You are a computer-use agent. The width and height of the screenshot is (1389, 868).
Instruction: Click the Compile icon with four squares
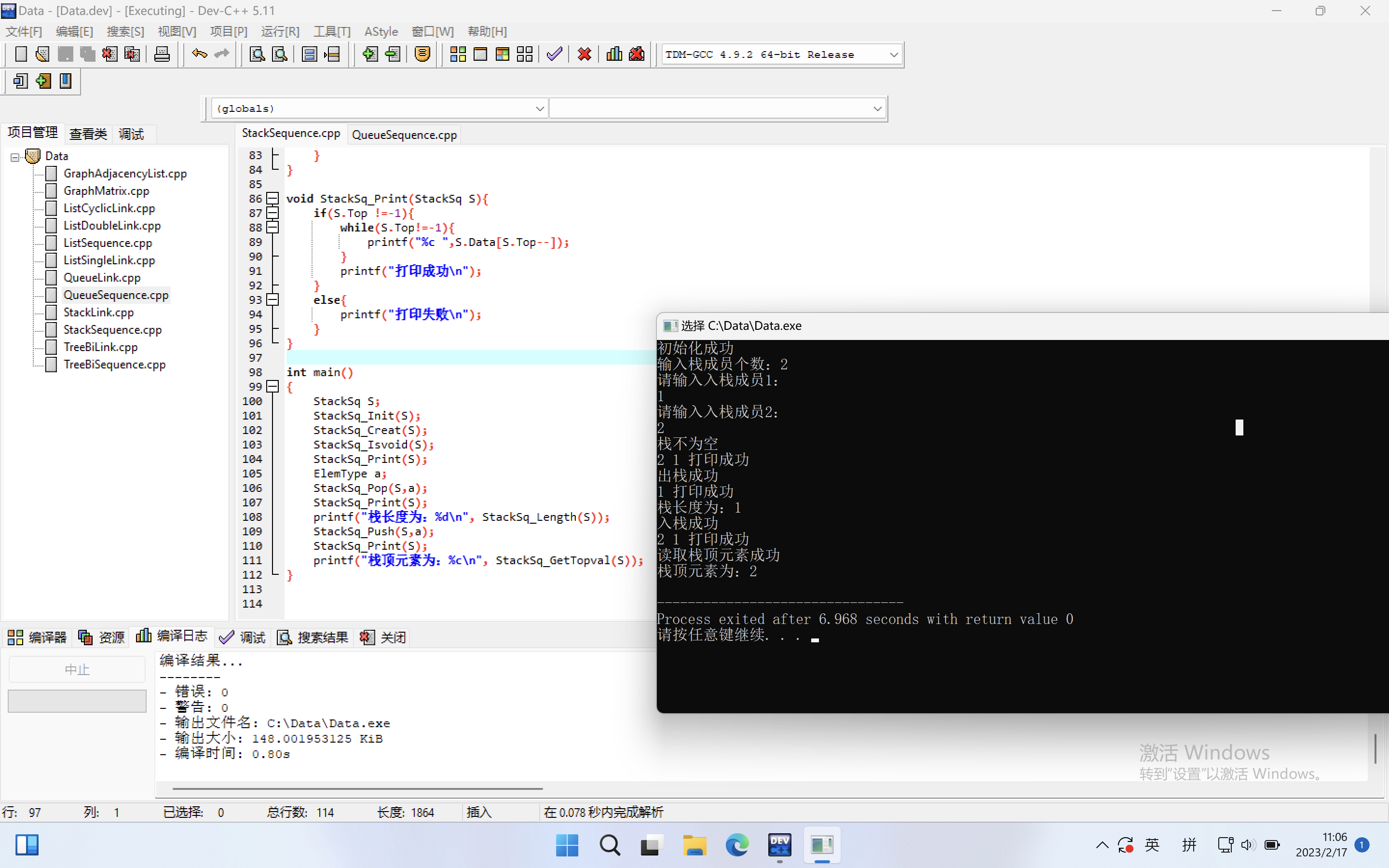pos(457,54)
